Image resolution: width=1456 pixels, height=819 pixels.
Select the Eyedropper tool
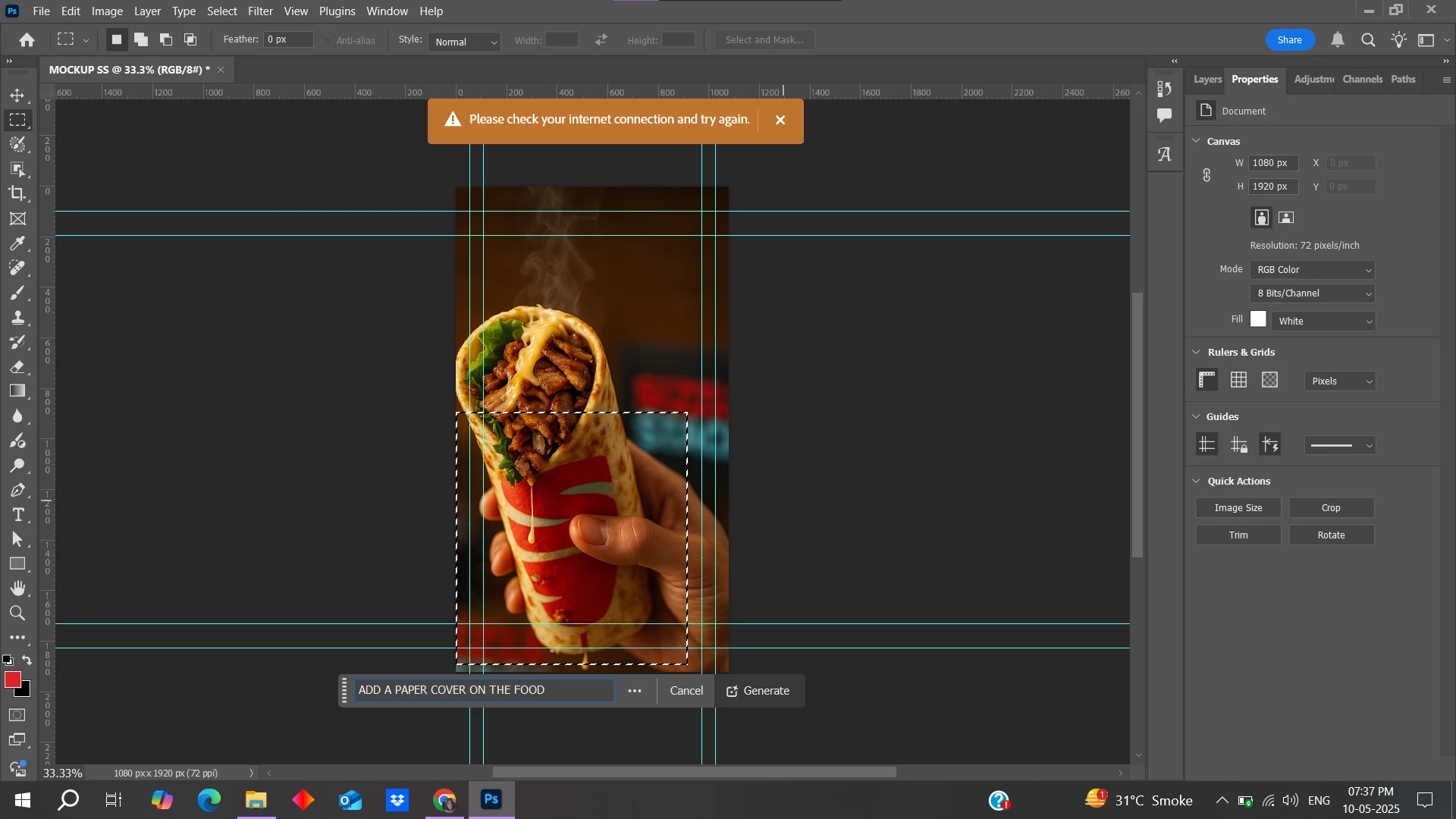17,243
